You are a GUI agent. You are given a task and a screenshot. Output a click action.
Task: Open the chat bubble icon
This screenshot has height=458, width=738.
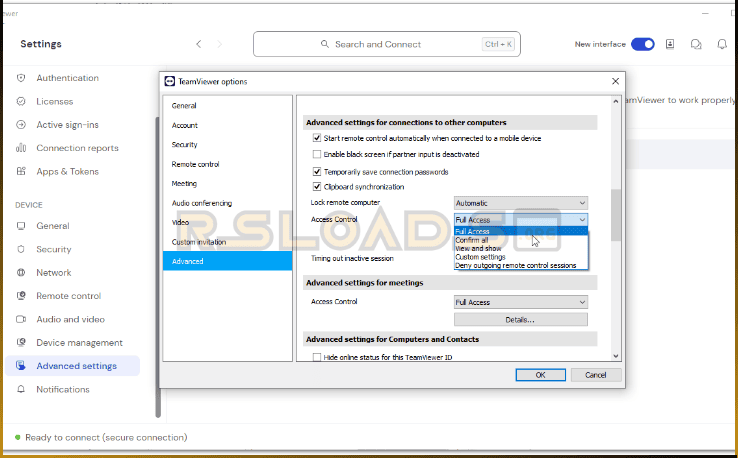[x=696, y=44]
